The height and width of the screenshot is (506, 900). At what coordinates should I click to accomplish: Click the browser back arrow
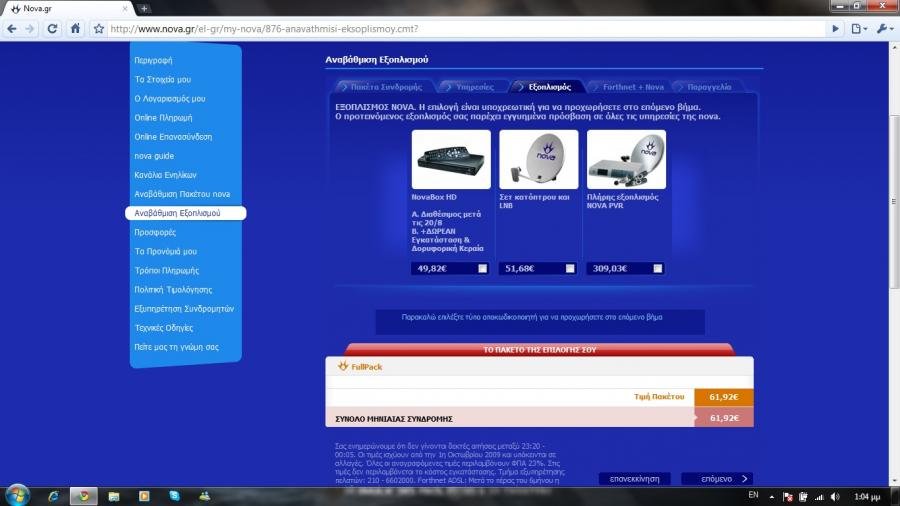pyautogui.click(x=11, y=29)
